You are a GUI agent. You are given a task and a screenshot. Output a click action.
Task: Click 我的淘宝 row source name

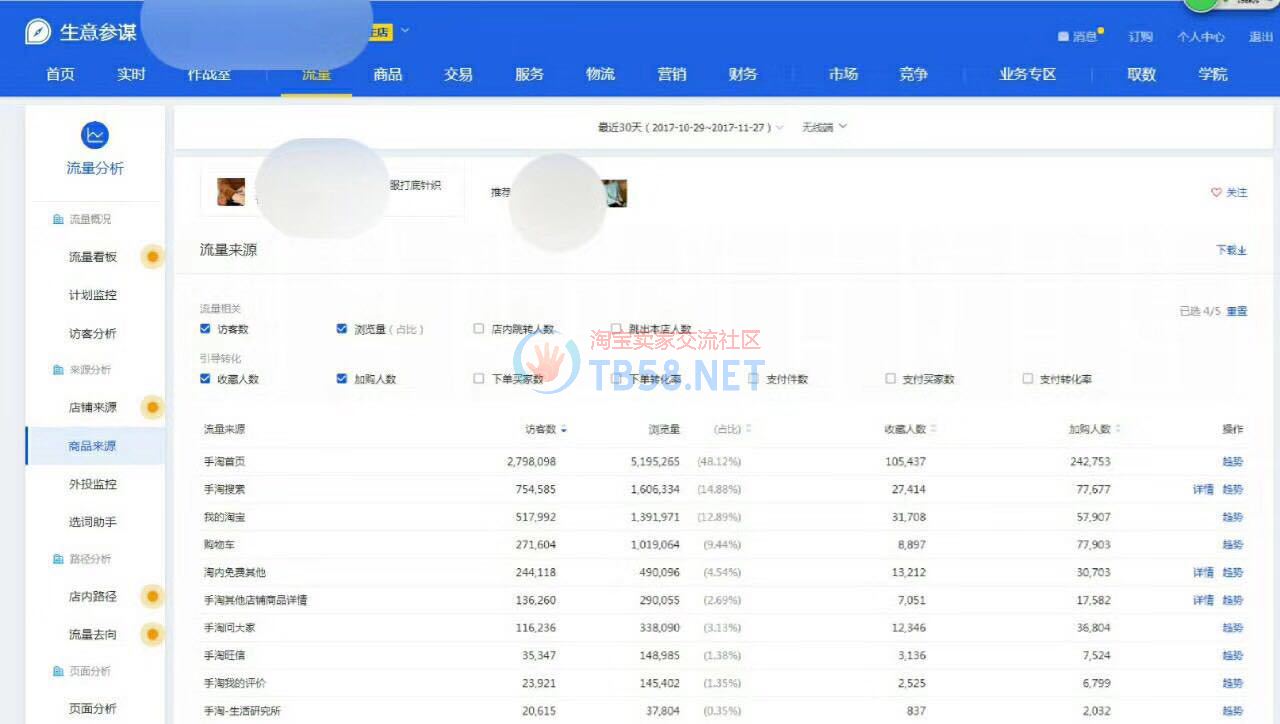(224, 518)
